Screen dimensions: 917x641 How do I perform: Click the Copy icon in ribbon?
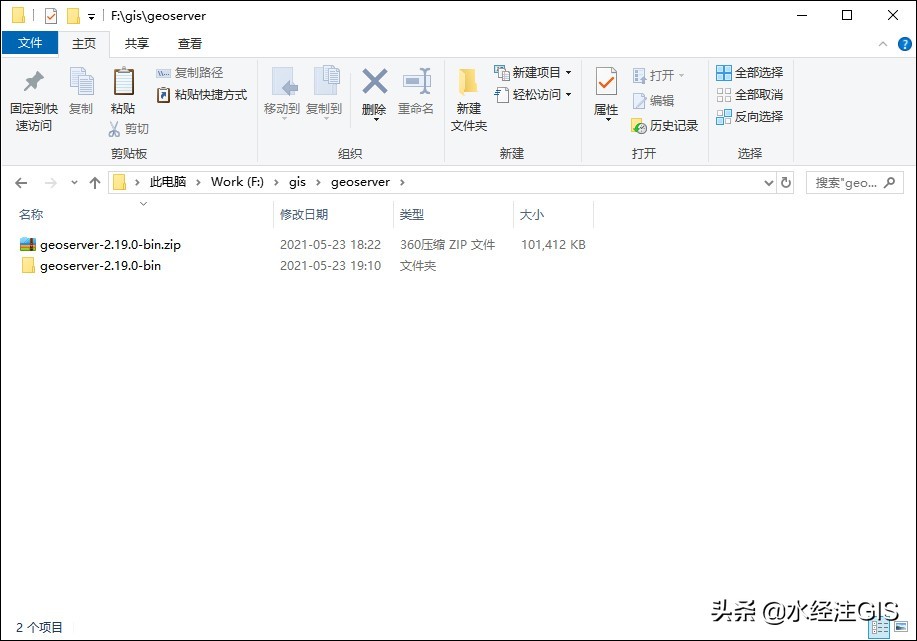click(81, 81)
